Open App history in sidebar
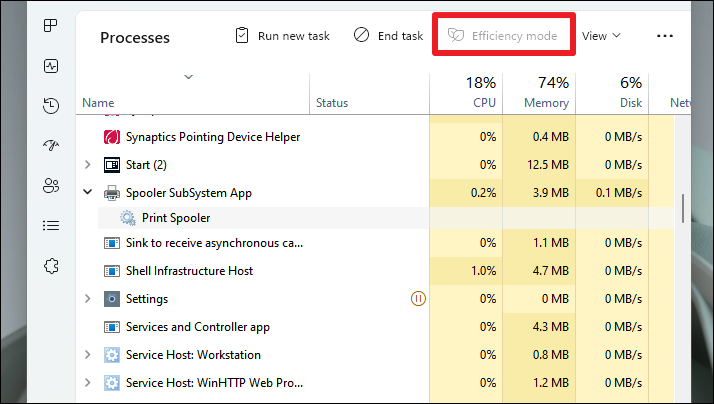Screen dimensions: 714x404 50,106
